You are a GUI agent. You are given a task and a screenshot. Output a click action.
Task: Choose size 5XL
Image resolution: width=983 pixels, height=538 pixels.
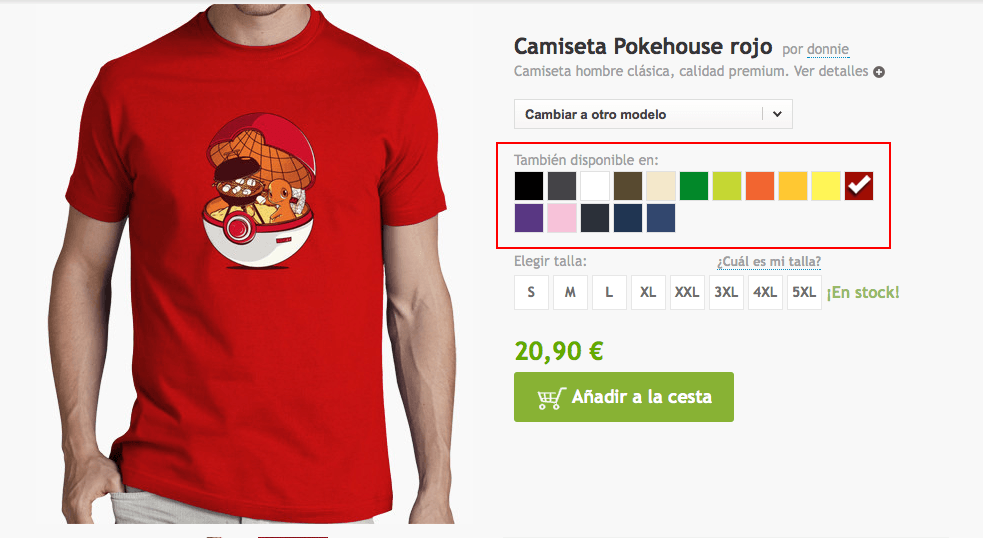click(804, 292)
